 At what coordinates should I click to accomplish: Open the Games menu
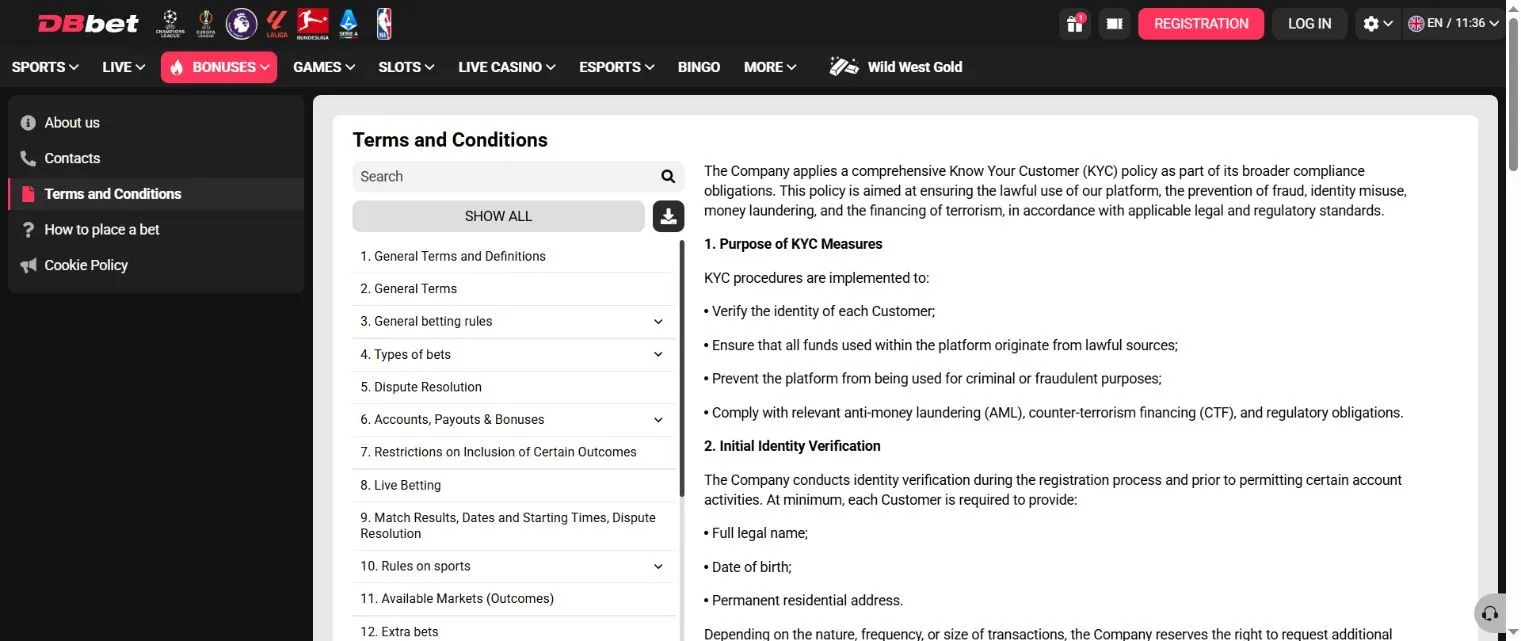(324, 67)
